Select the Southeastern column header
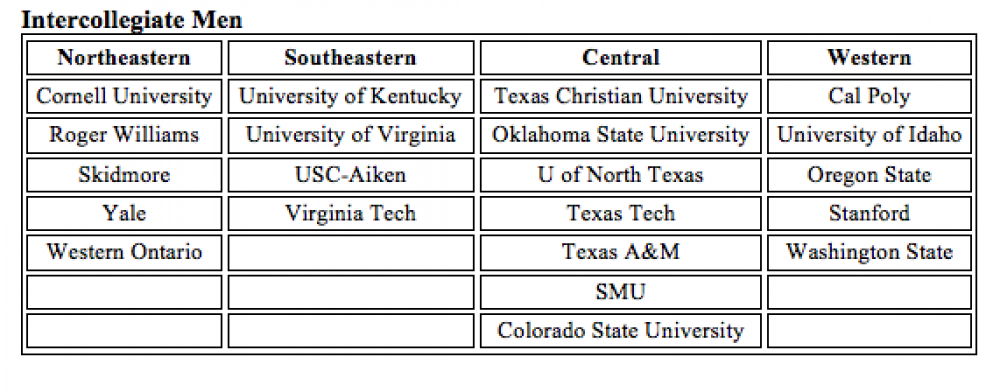Image resolution: width=1000 pixels, height=392 pixels. tap(351, 57)
